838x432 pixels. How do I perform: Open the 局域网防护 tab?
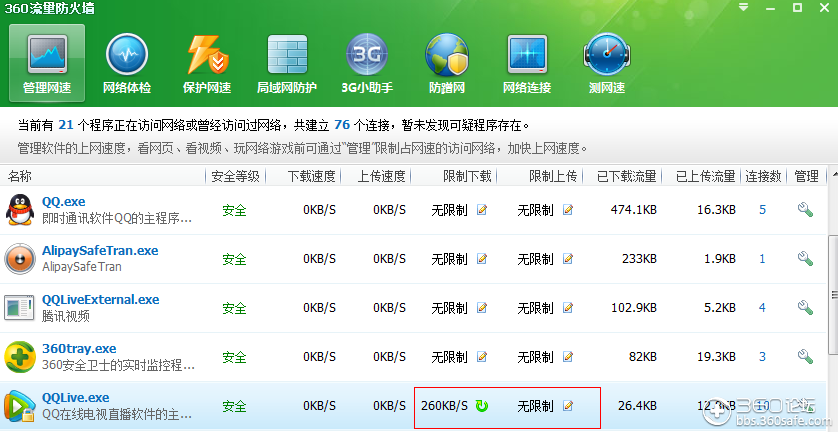click(287, 63)
